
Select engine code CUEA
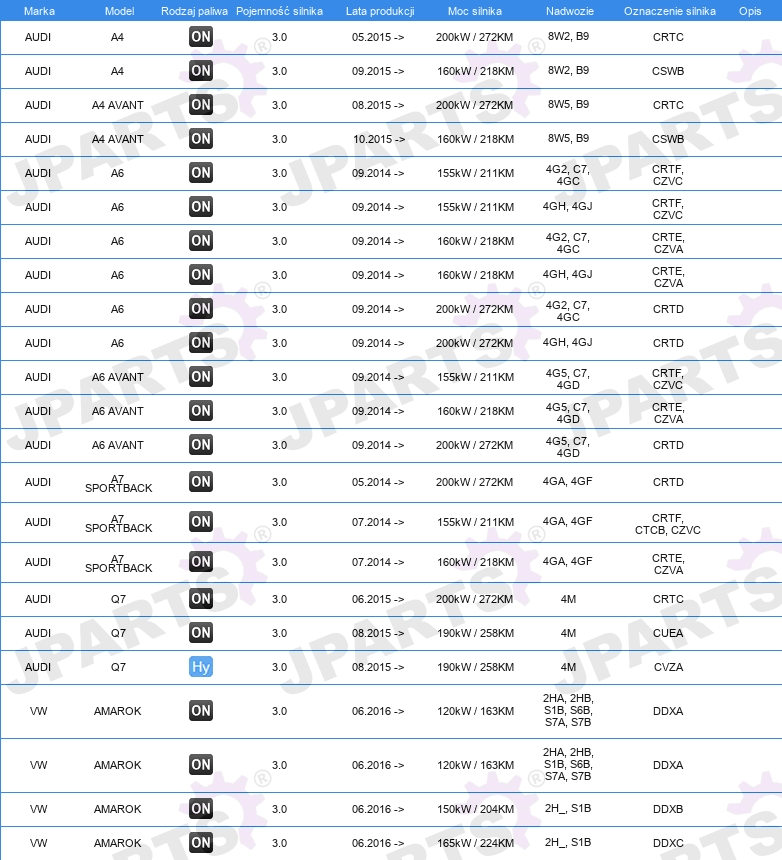[668, 633]
